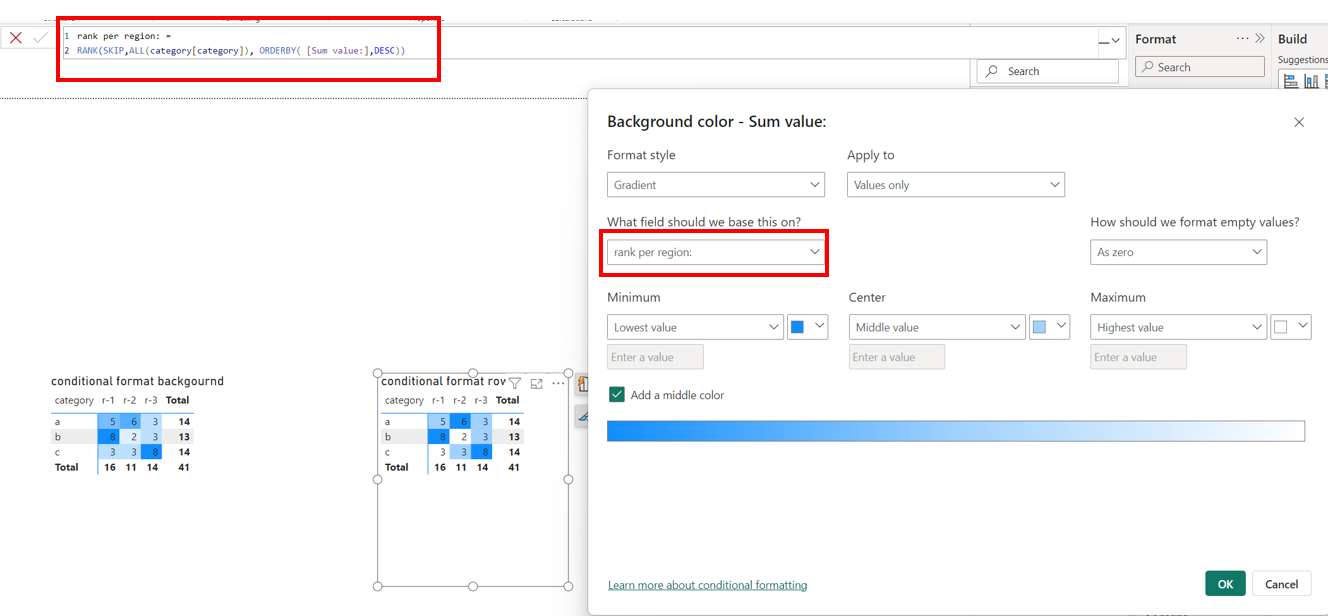The image size is (1328, 616).
Task: Click the Build pane title
Action: [x=1292, y=39]
